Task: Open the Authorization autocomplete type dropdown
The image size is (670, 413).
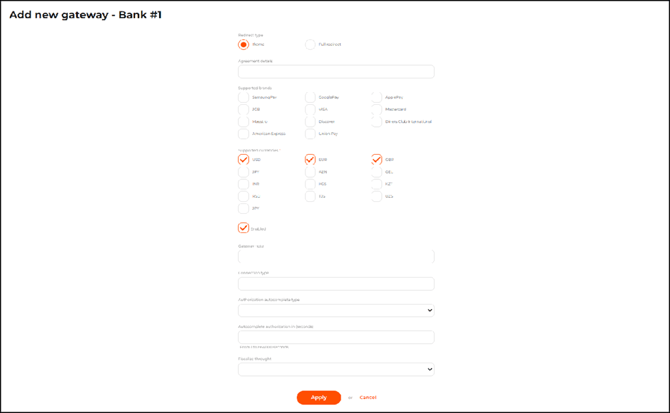Action: point(335,311)
